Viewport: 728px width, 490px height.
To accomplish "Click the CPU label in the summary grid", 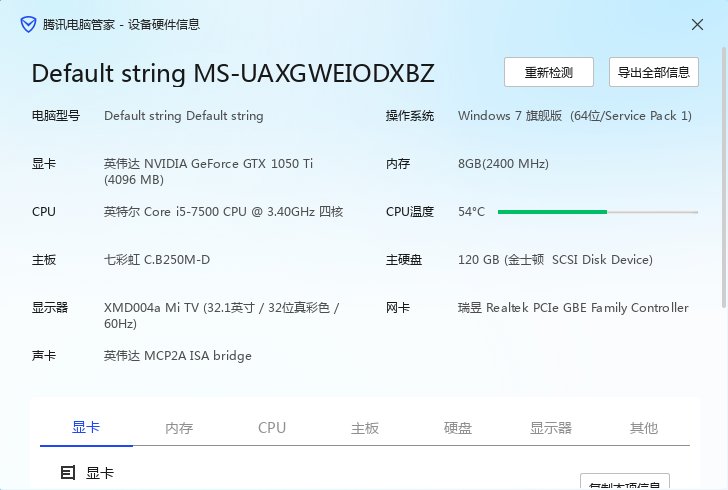I will tap(44, 212).
